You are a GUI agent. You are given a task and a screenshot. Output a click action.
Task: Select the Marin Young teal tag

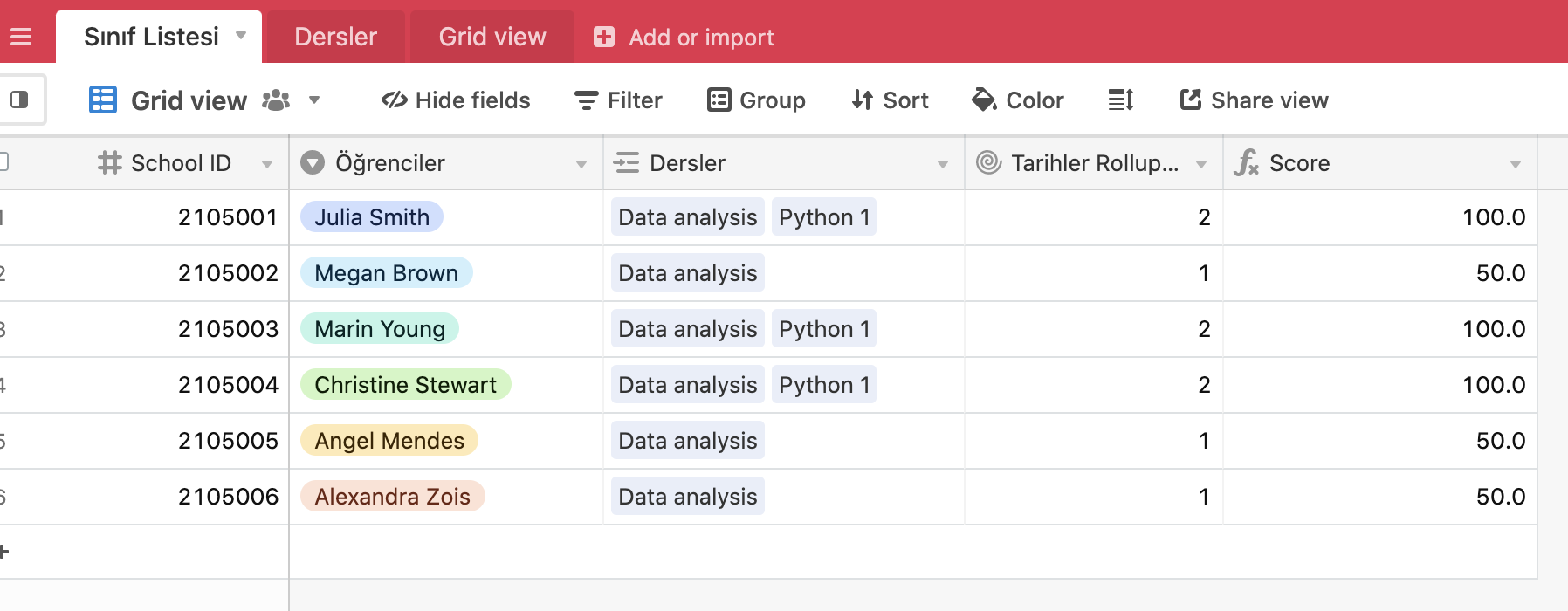pos(380,328)
